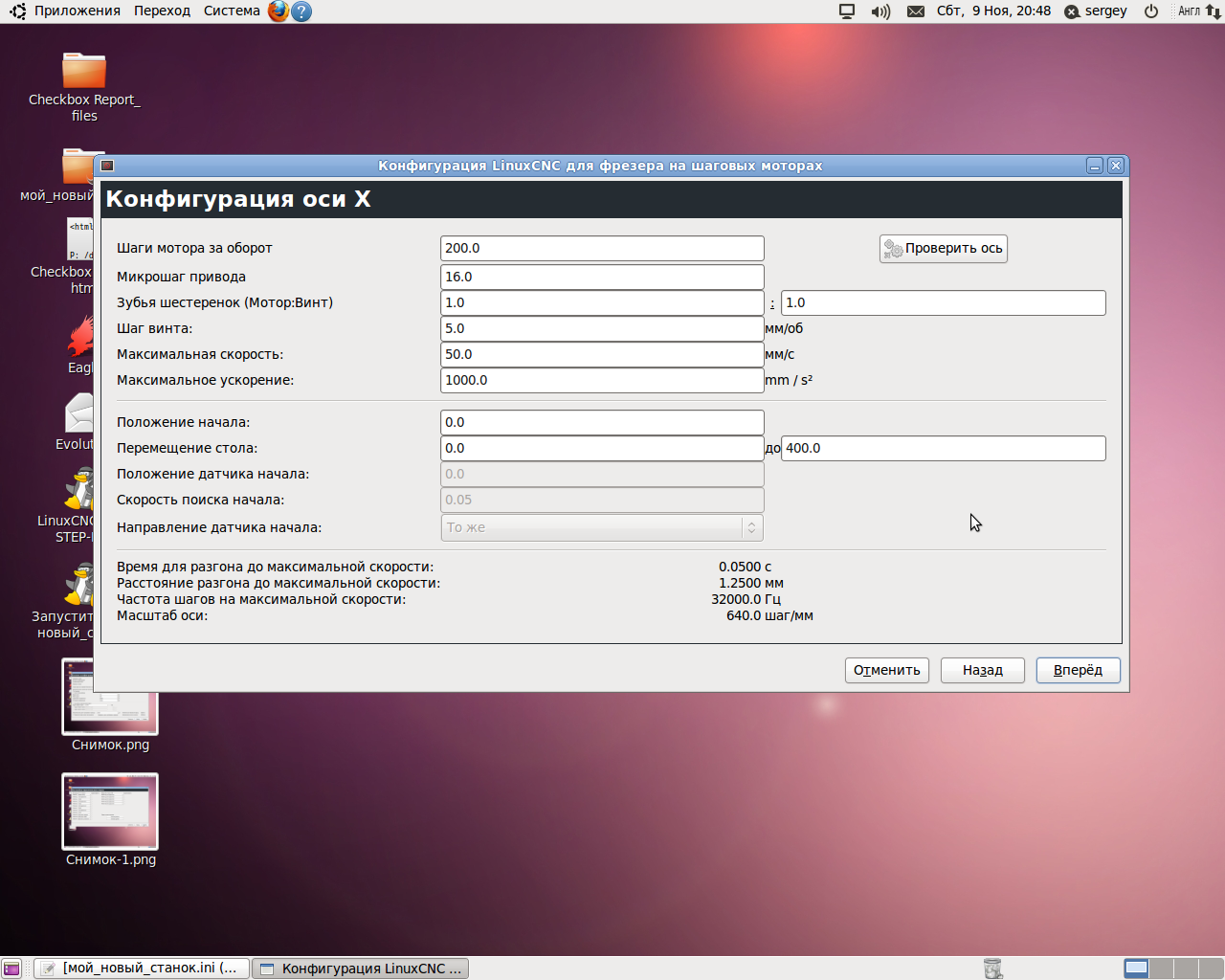Click the Скорость поиска начала field

pyautogui.click(x=602, y=500)
